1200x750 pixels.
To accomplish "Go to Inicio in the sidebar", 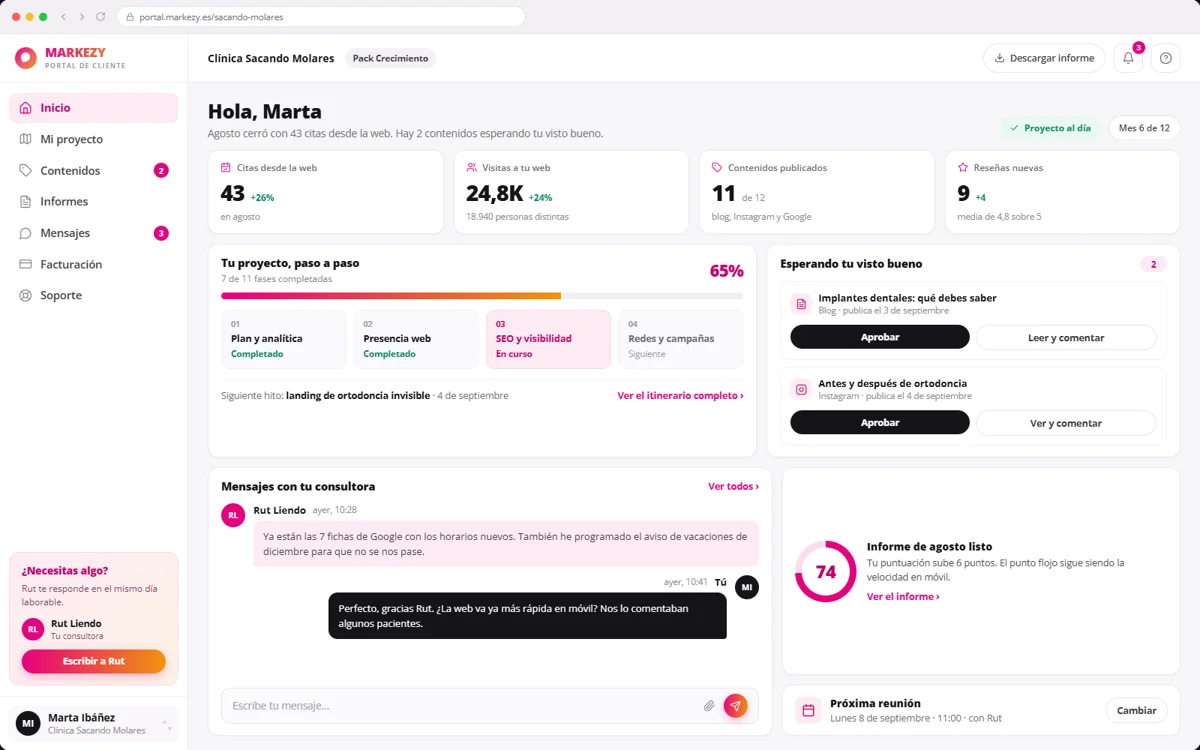I will pyautogui.click(x=94, y=108).
